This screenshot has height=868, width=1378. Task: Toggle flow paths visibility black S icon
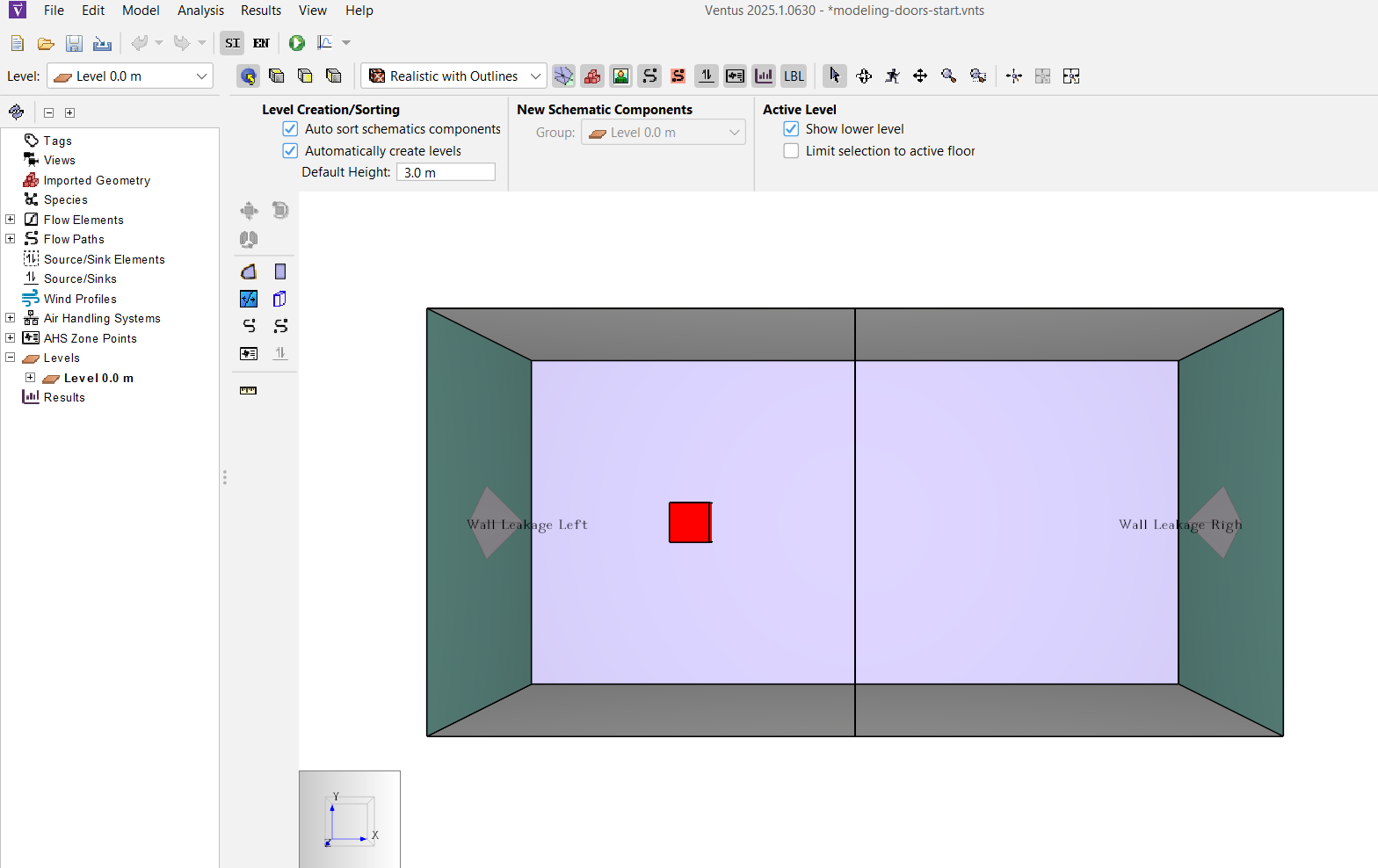pyautogui.click(x=649, y=76)
